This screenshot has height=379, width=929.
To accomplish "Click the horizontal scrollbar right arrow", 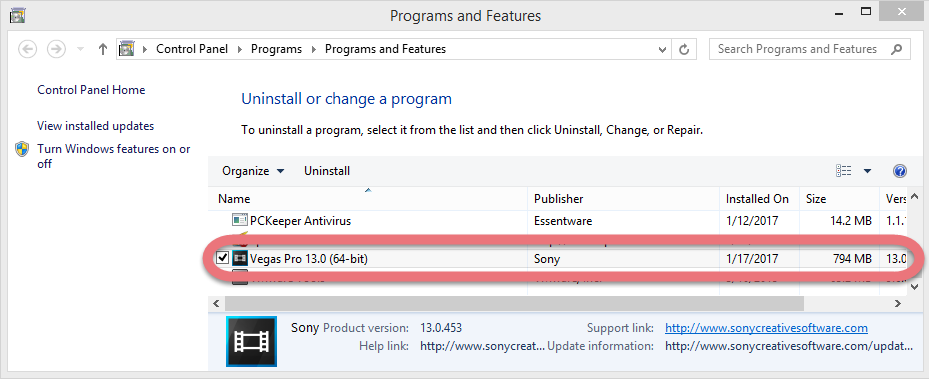I will coord(898,303).
